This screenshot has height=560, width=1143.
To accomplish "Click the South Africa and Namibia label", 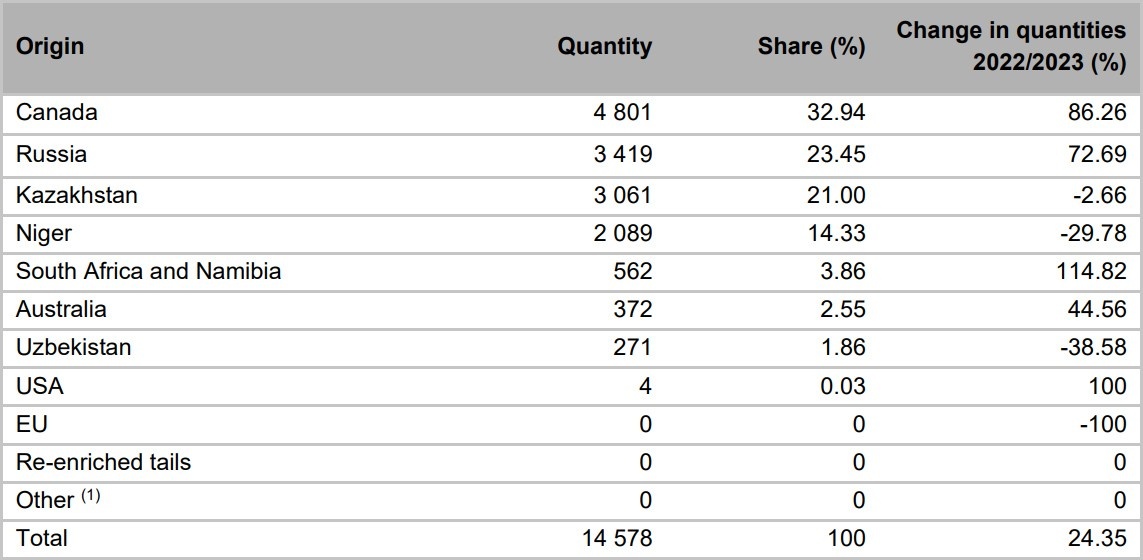I will pyautogui.click(x=149, y=271).
